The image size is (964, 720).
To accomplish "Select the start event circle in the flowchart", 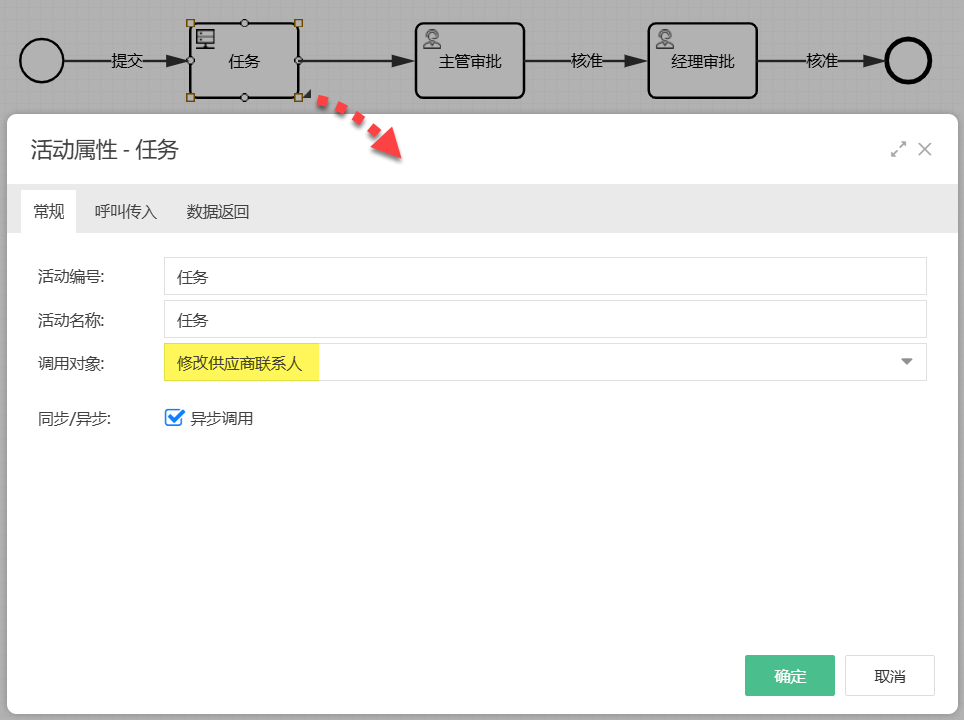I will click(x=41, y=61).
